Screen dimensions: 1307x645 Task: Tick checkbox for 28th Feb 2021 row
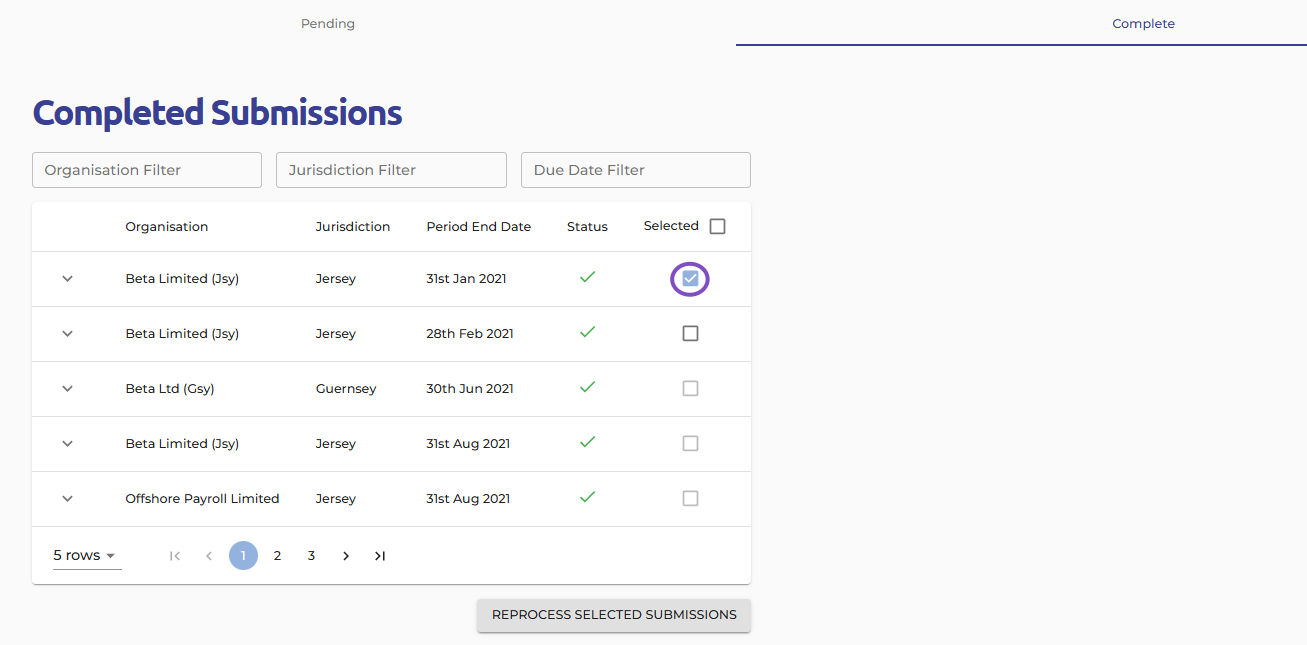690,334
